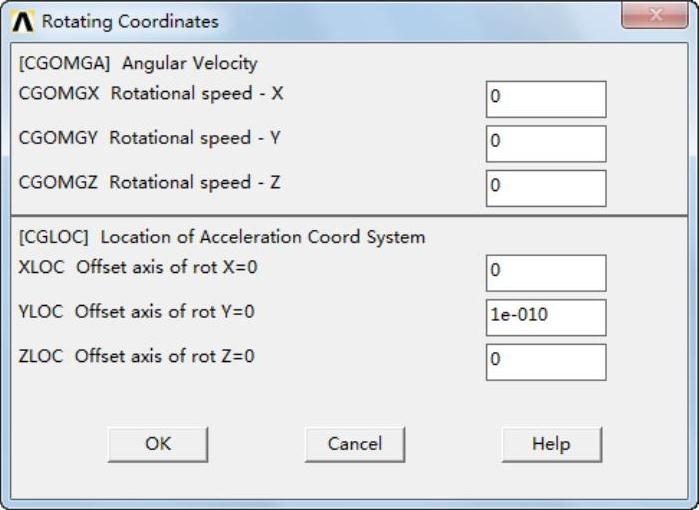Image resolution: width=699 pixels, height=510 pixels.
Task: Click the ZLOC Offset axis label
Action: [x=137, y=355]
